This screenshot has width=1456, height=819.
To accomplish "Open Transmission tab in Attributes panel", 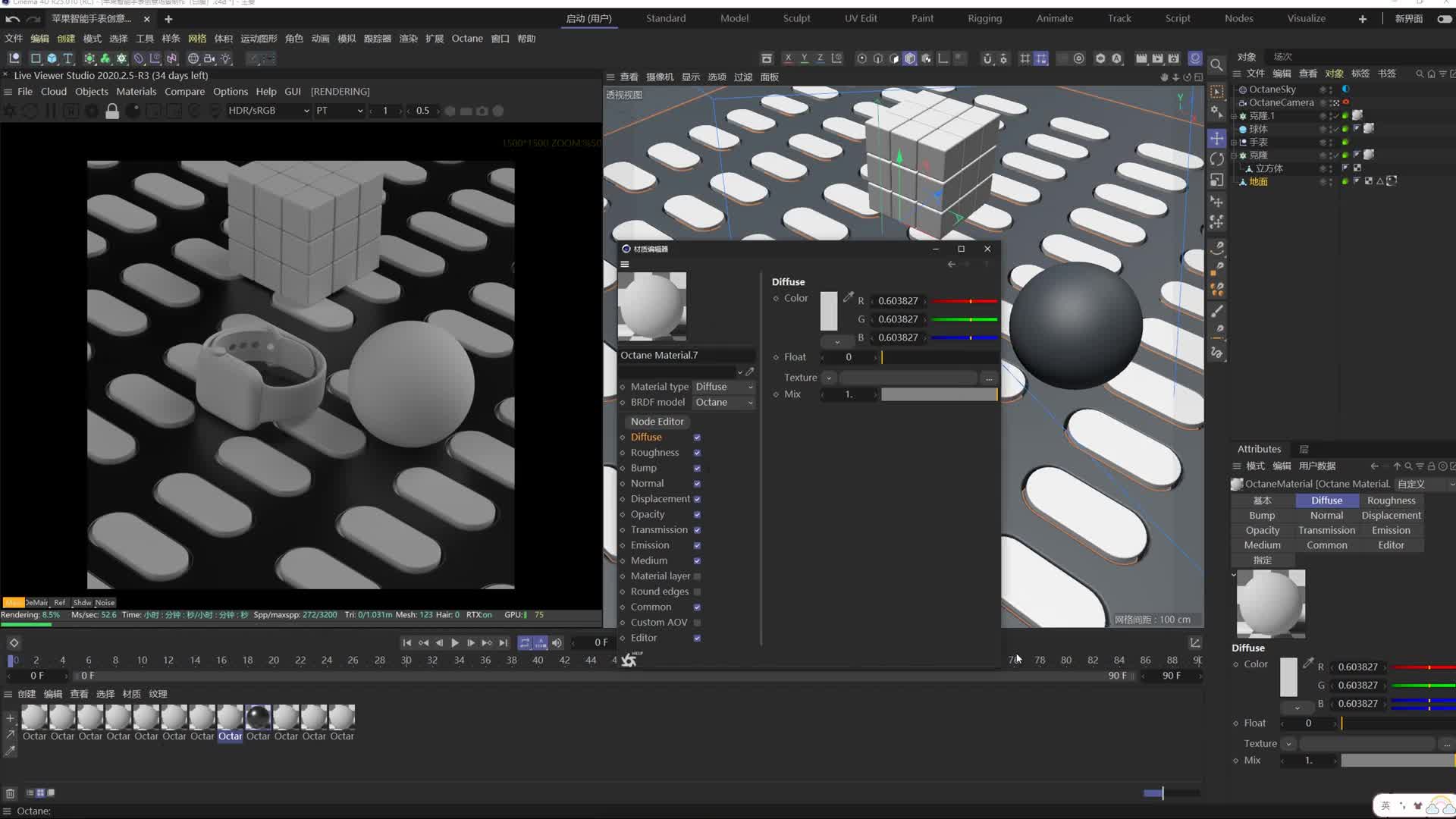I will [x=1326, y=530].
